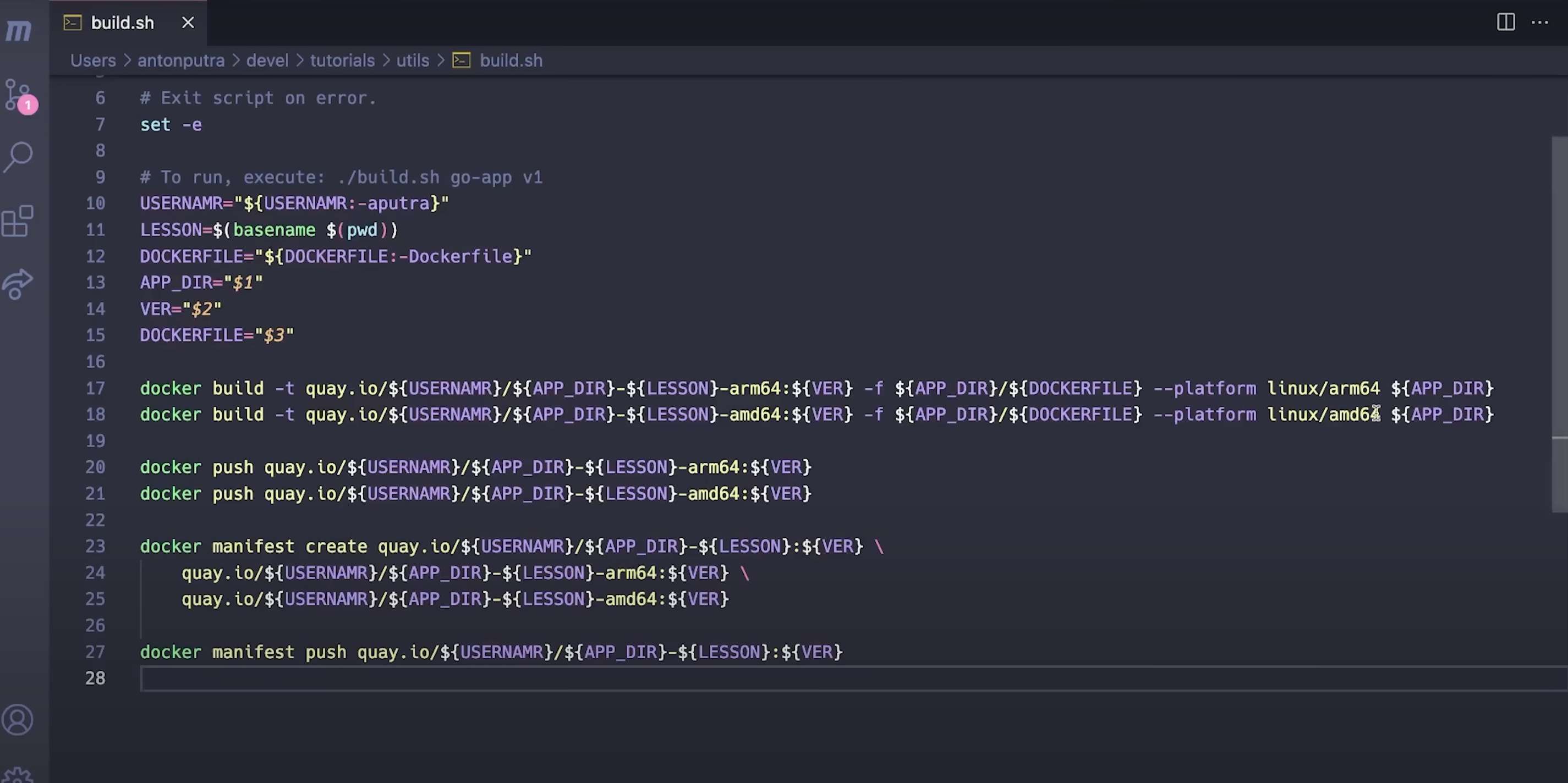Image resolution: width=1568 pixels, height=783 pixels.
Task: Click line number 17 in gutter
Action: coord(95,388)
